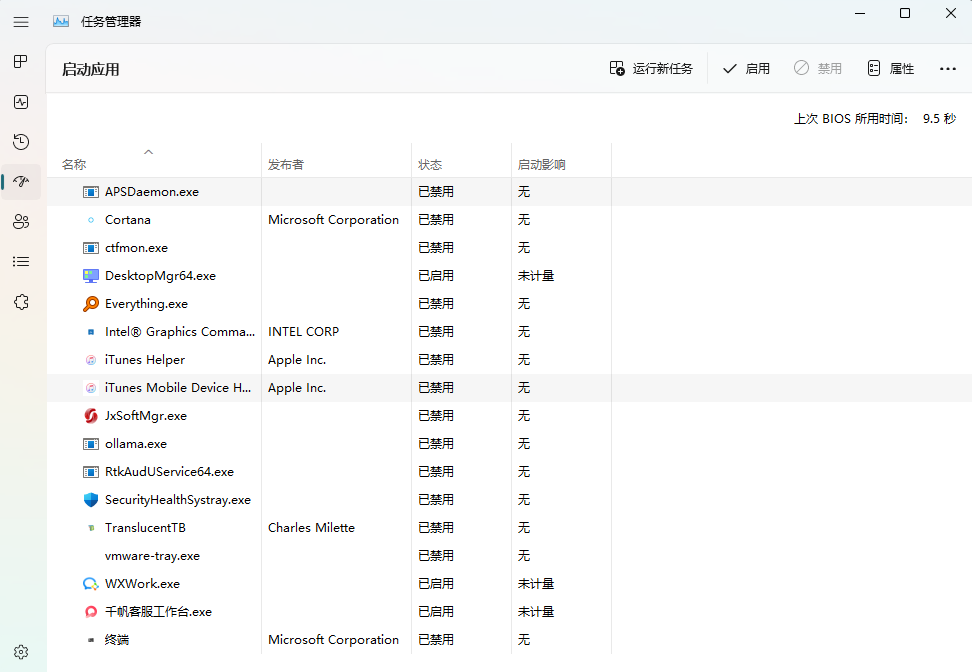This screenshot has width=972, height=672.
Task: Click the 运行新任务 button
Action: [651, 68]
